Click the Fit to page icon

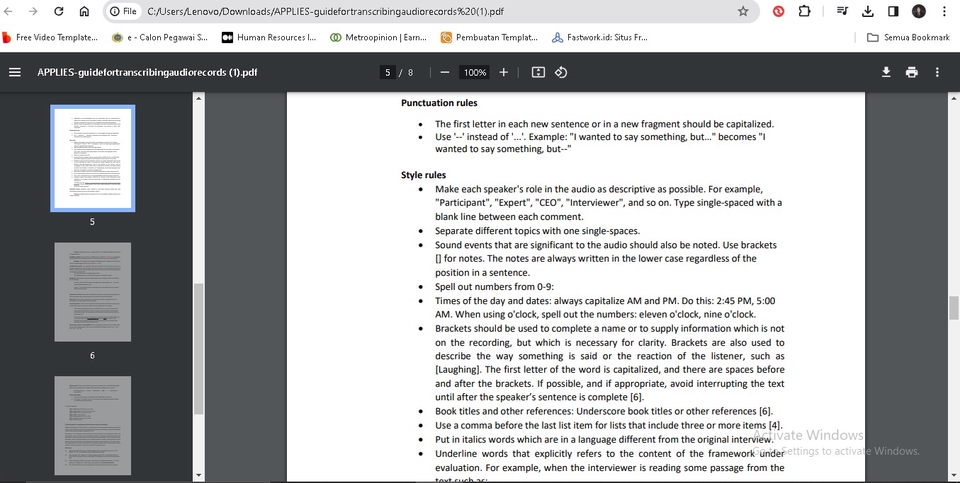[538, 72]
